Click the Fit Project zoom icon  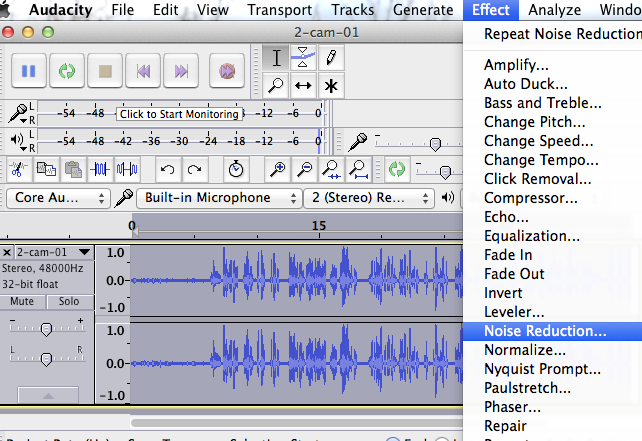359,169
